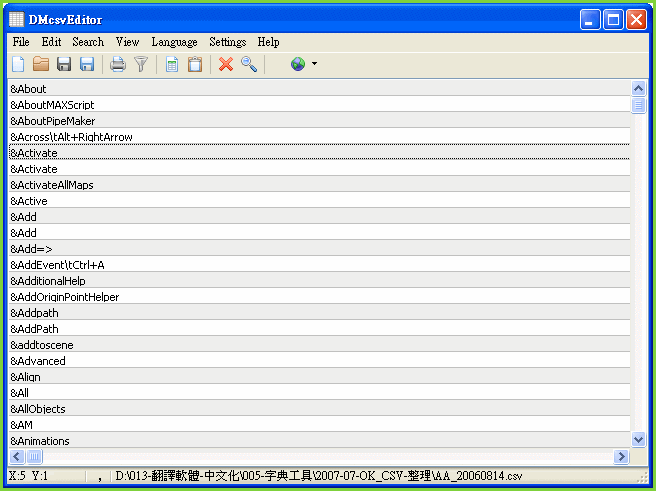Open the Settings menu
This screenshot has width=656, height=491.
click(x=227, y=42)
